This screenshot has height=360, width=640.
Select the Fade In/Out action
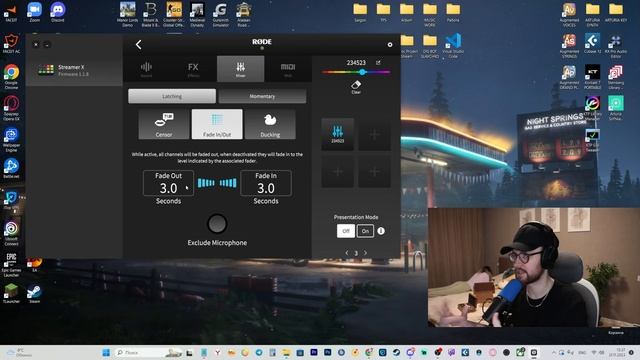click(217, 124)
